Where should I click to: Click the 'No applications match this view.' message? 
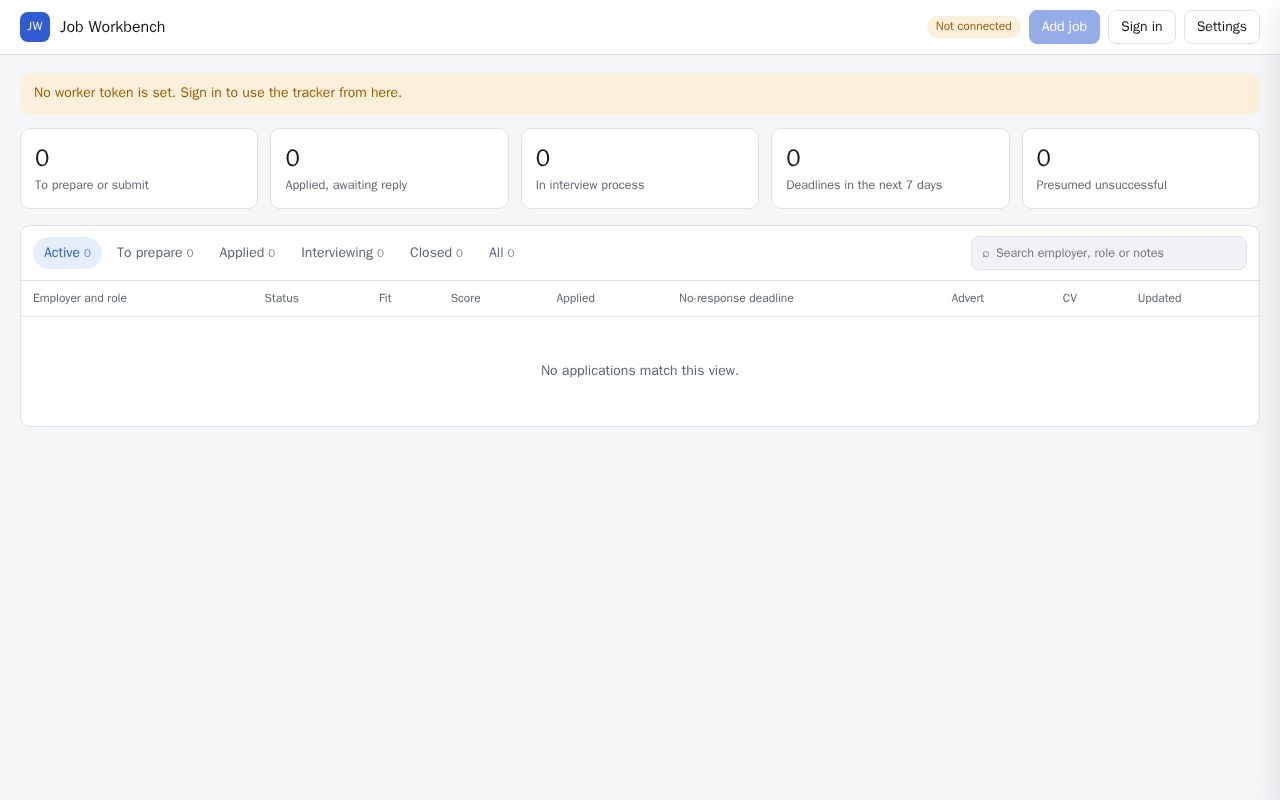pos(640,371)
